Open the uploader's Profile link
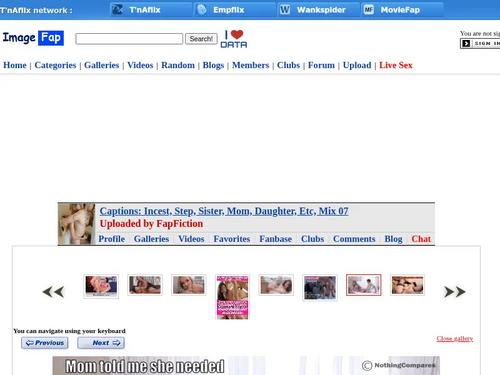This screenshot has width=500, height=375. coord(112,239)
